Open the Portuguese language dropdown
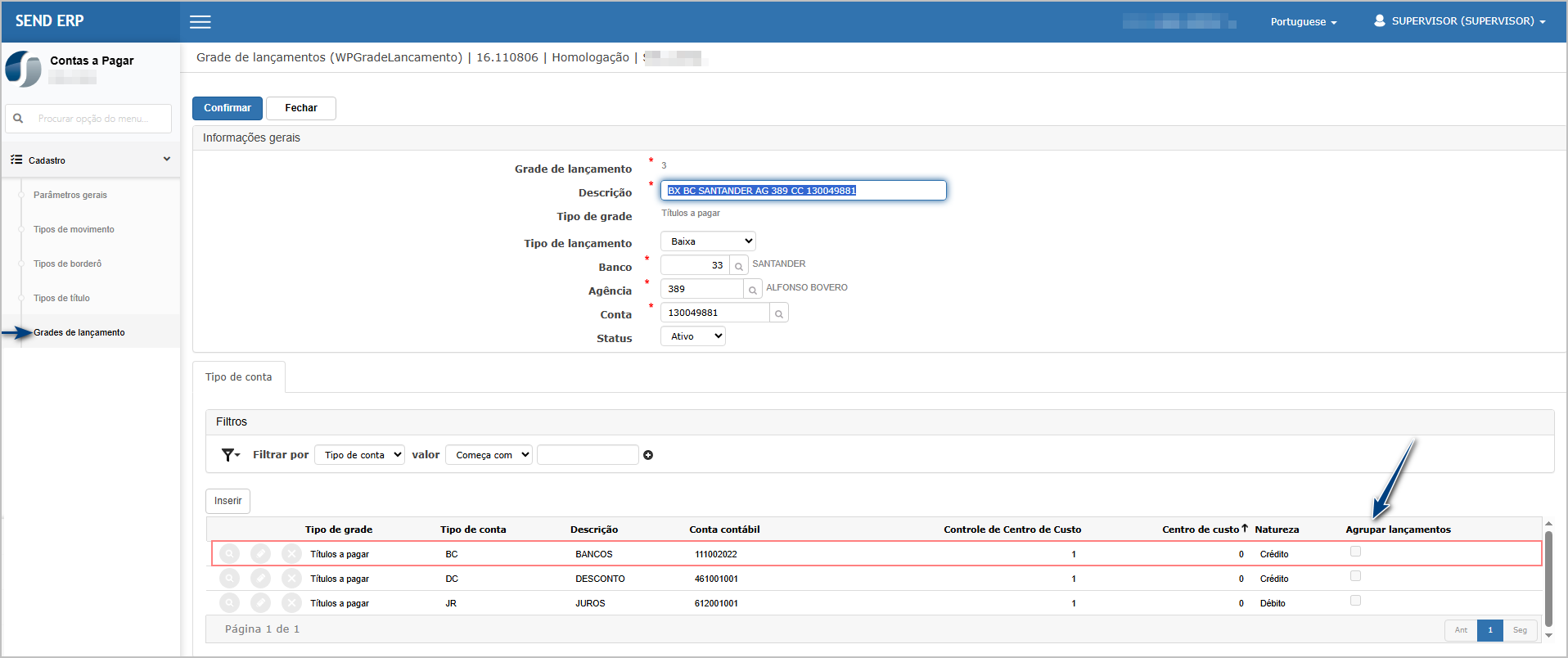The height and width of the screenshot is (658, 1568). tap(1304, 22)
